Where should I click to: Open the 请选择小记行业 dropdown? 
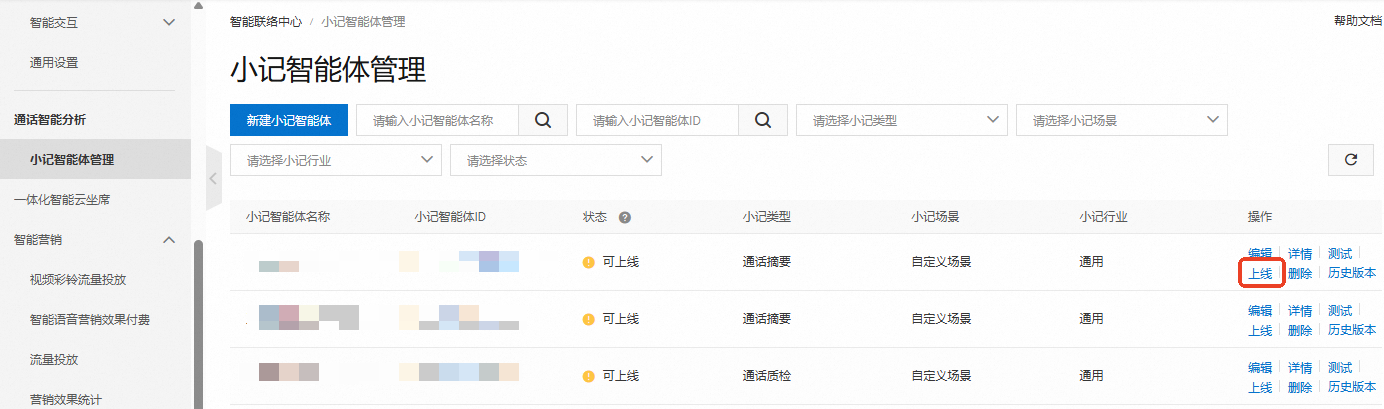[336, 160]
